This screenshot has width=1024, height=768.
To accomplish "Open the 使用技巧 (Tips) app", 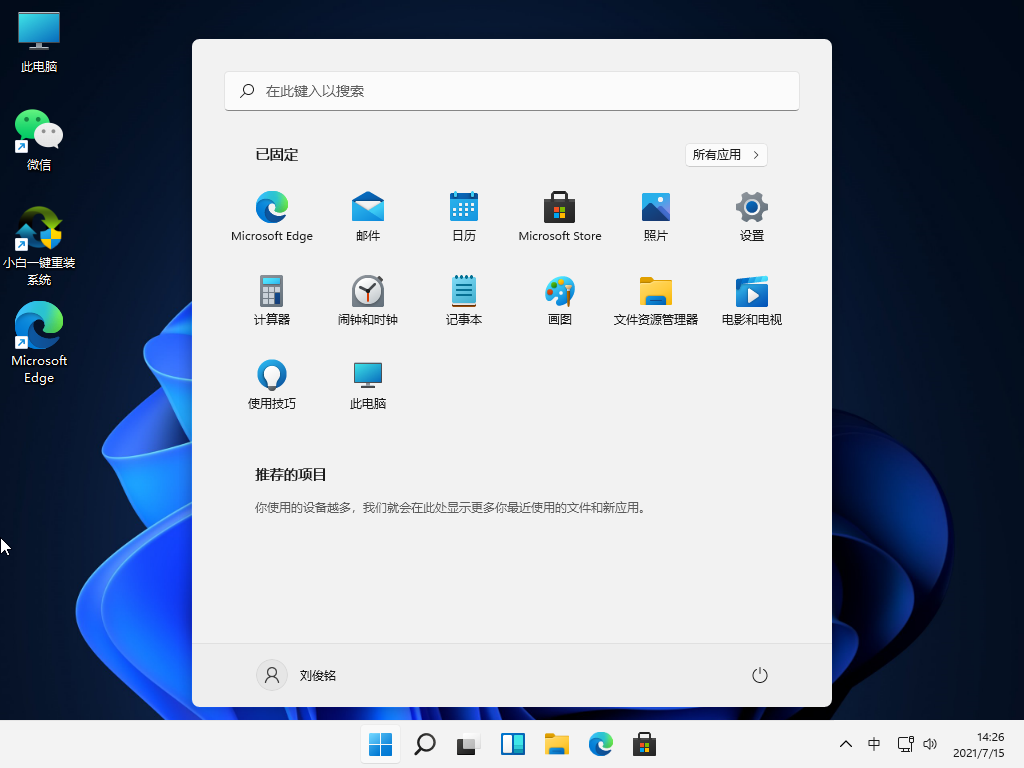I will (x=271, y=384).
